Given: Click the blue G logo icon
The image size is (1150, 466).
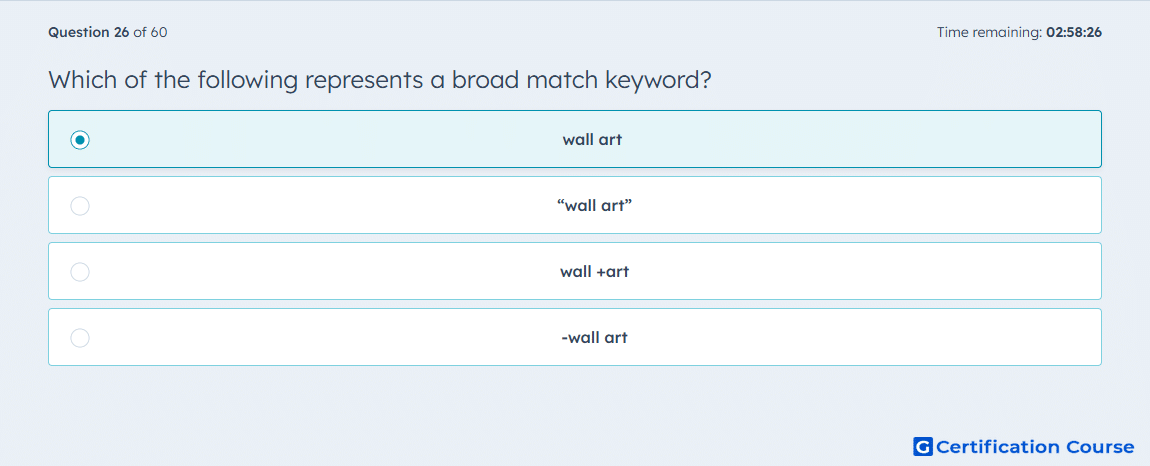Looking at the screenshot, I should [x=923, y=446].
